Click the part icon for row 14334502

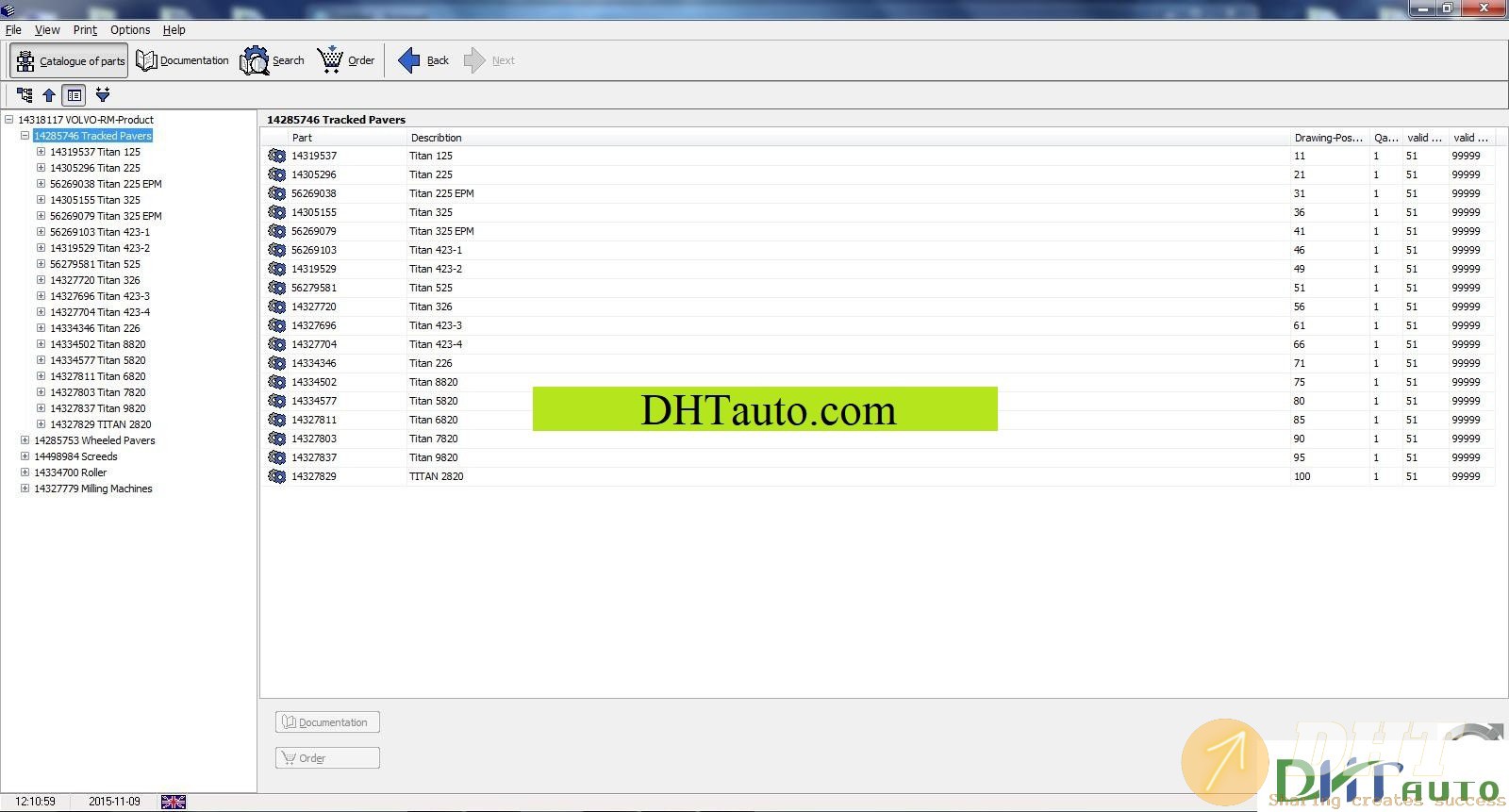[277, 382]
